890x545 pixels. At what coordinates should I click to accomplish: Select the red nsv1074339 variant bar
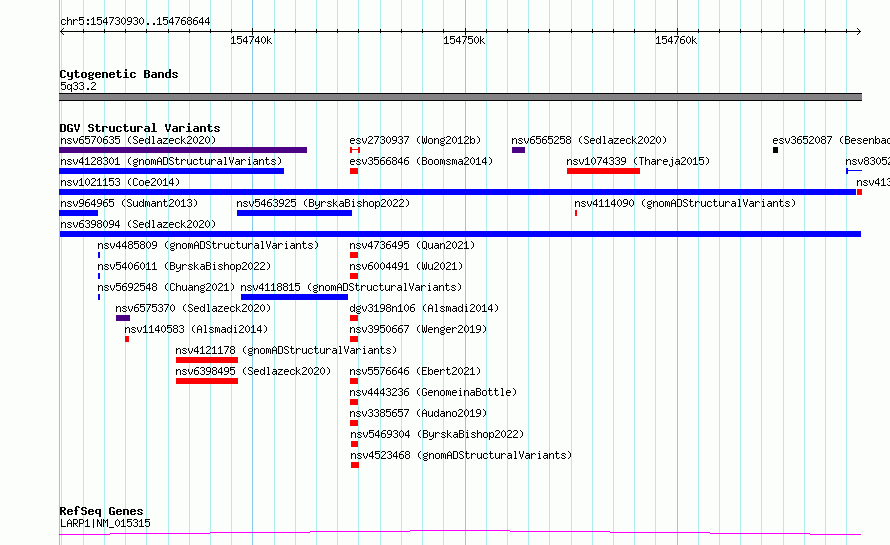pos(603,171)
